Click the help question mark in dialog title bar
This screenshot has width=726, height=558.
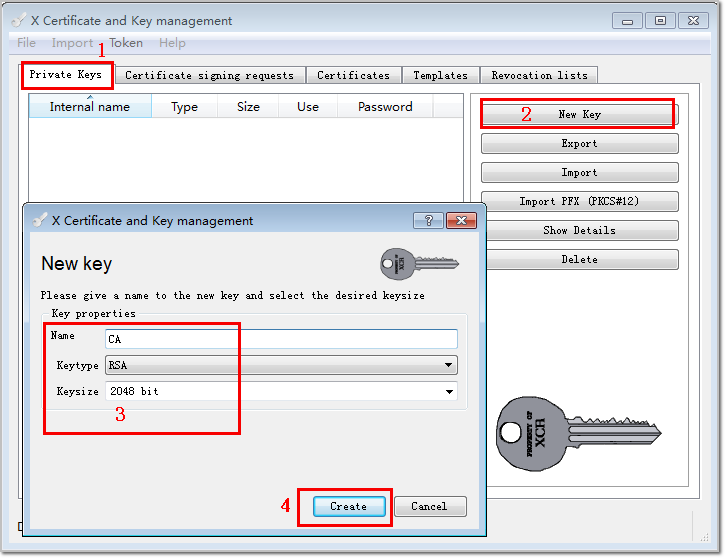point(429,221)
